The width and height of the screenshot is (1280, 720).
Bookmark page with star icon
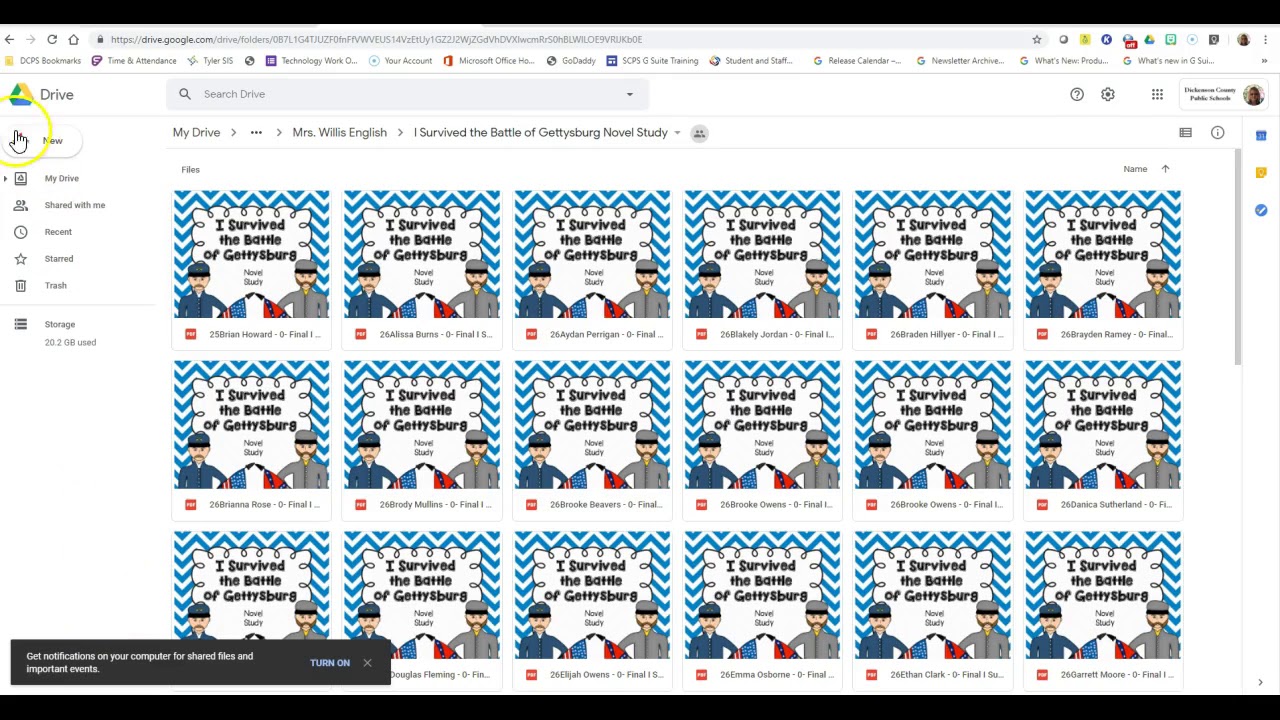pyautogui.click(x=1037, y=39)
